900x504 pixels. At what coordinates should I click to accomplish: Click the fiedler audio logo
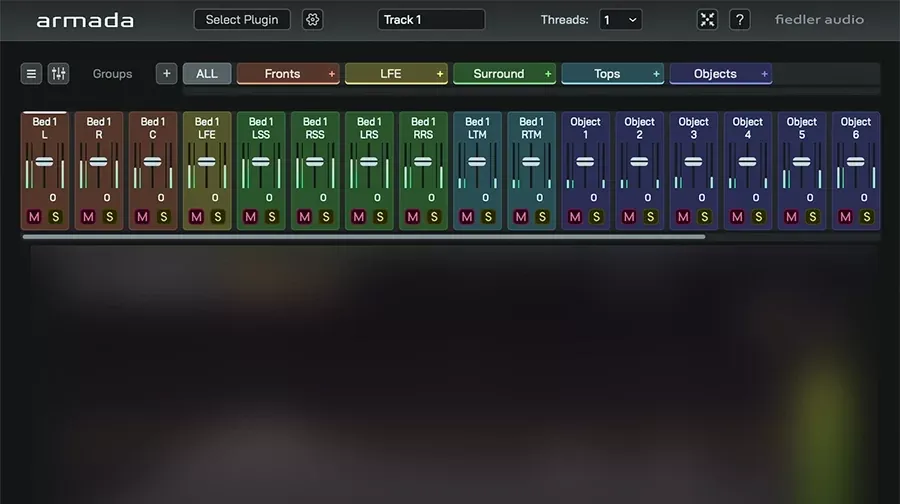tap(819, 20)
